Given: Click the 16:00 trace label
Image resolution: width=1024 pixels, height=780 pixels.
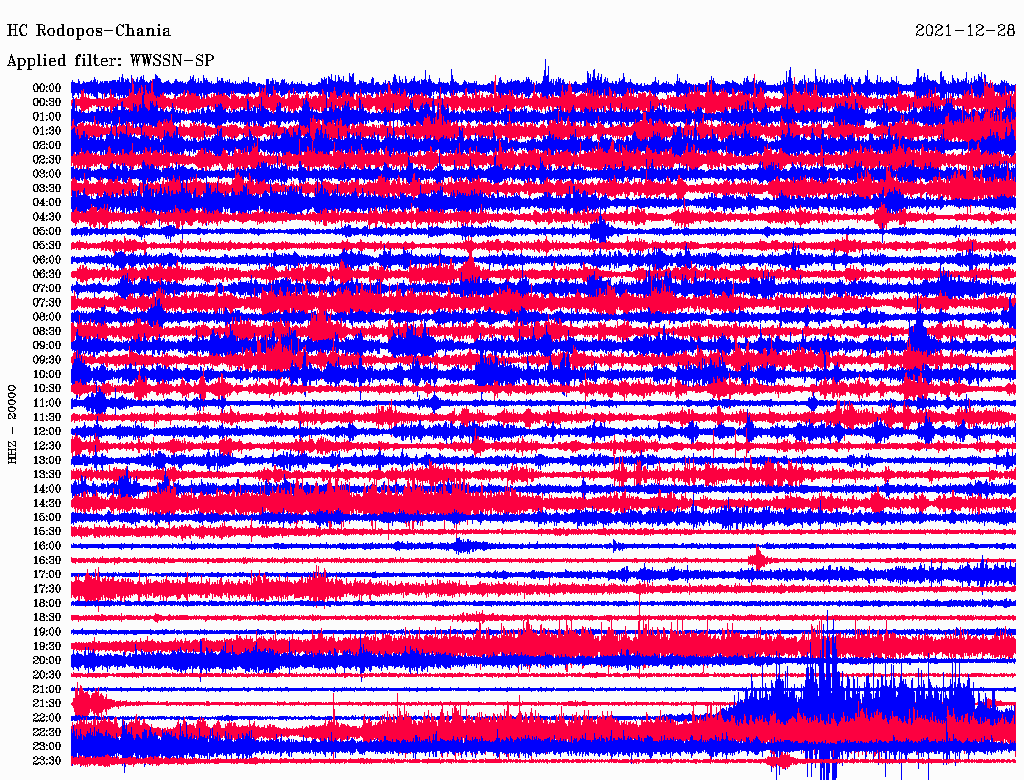Looking at the screenshot, I should coord(47,545).
